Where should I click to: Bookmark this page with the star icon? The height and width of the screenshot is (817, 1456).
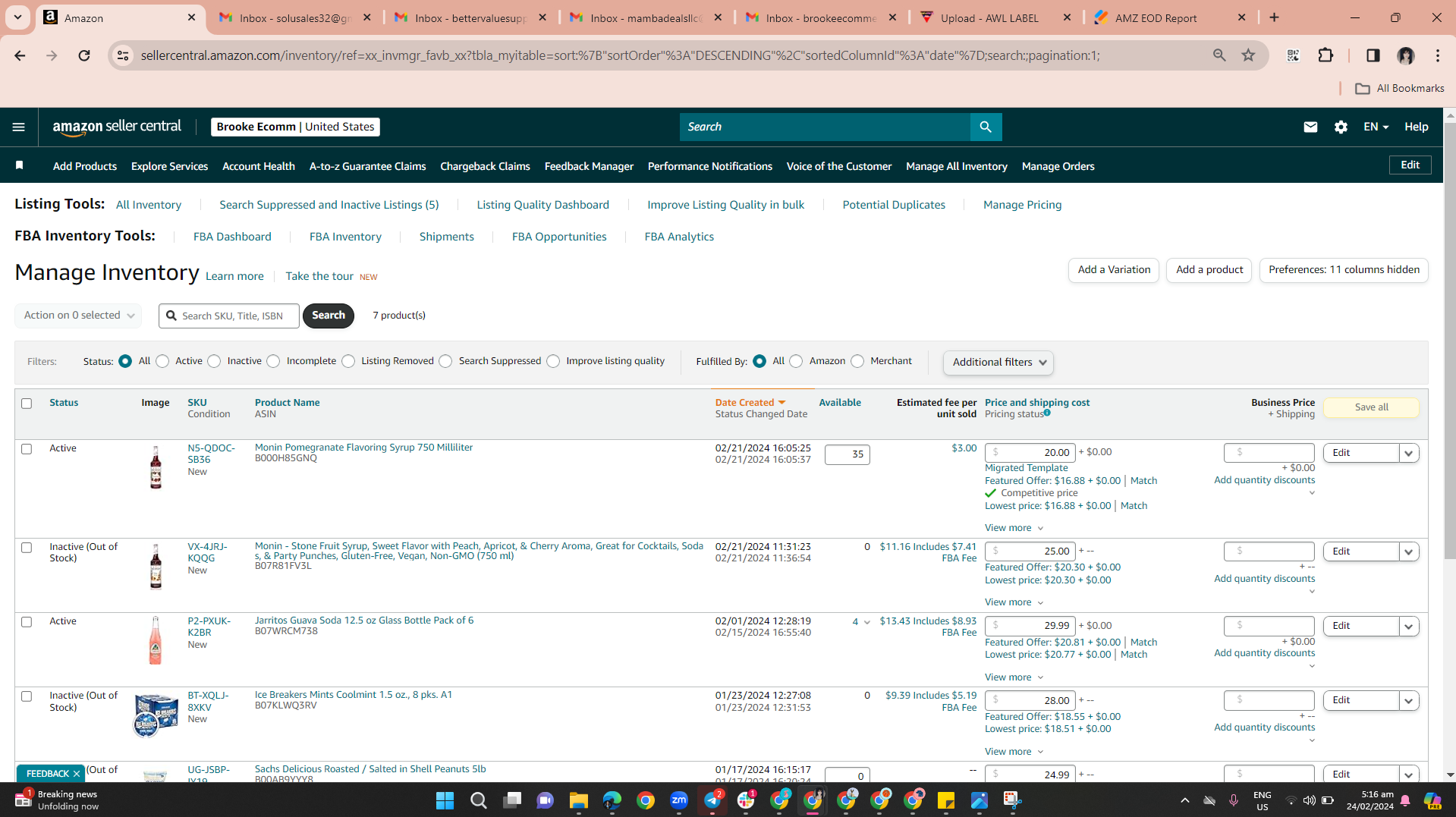click(x=1248, y=55)
